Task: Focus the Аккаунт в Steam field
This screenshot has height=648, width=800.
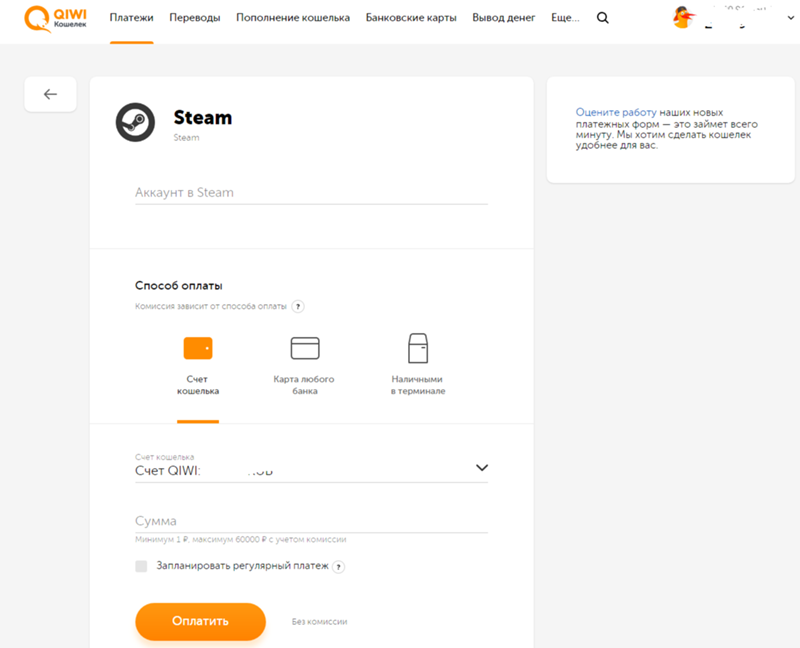Action: (311, 193)
